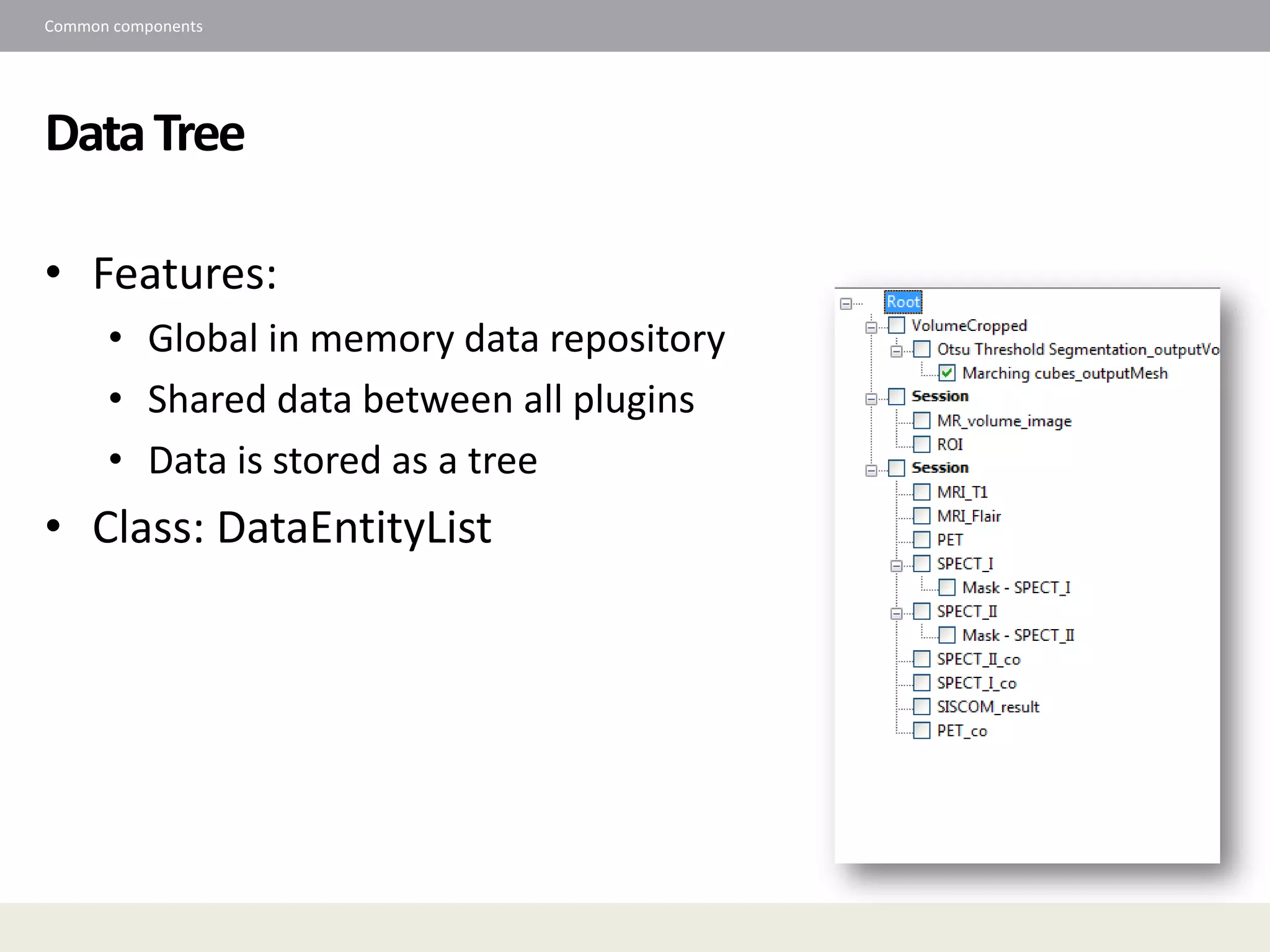Click the PET_co tree item label

[x=962, y=731]
